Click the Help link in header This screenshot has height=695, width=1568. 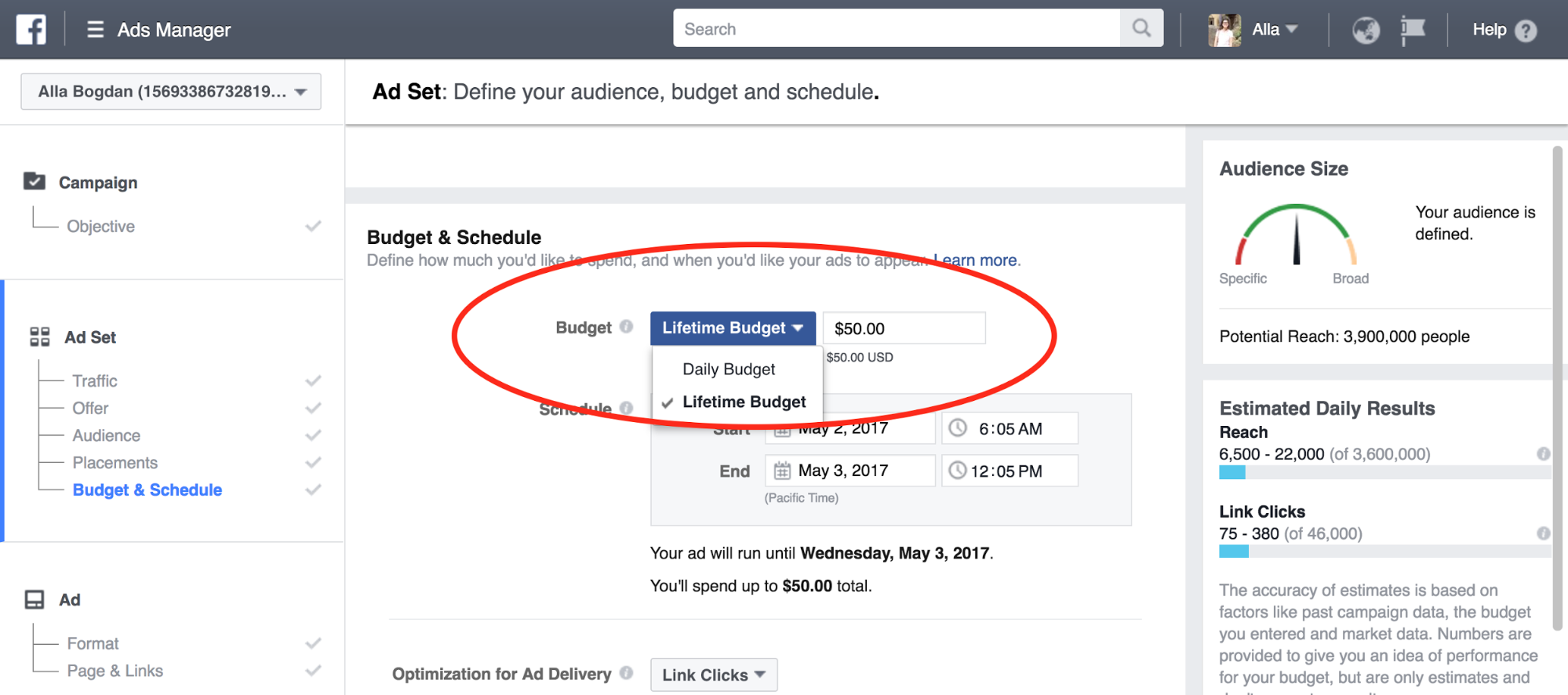click(1489, 30)
